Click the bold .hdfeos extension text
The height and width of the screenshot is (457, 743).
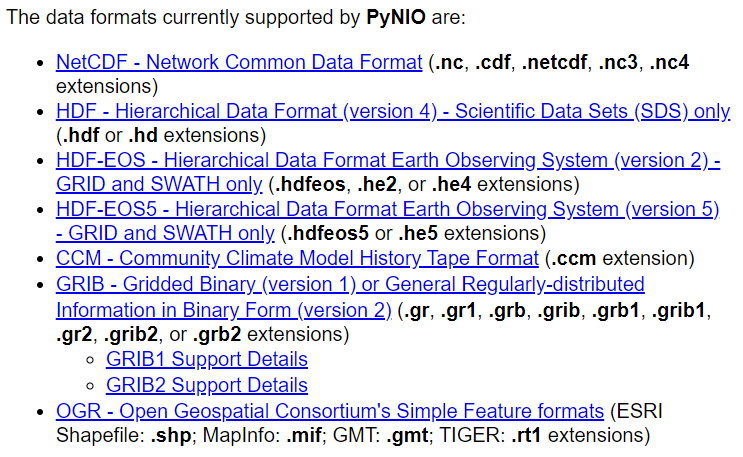tap(310, 184)
